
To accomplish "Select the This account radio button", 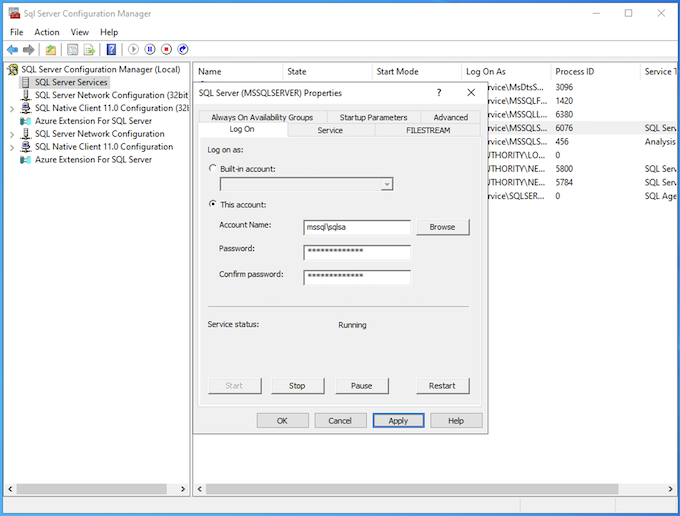I will [x=212, y=204].
